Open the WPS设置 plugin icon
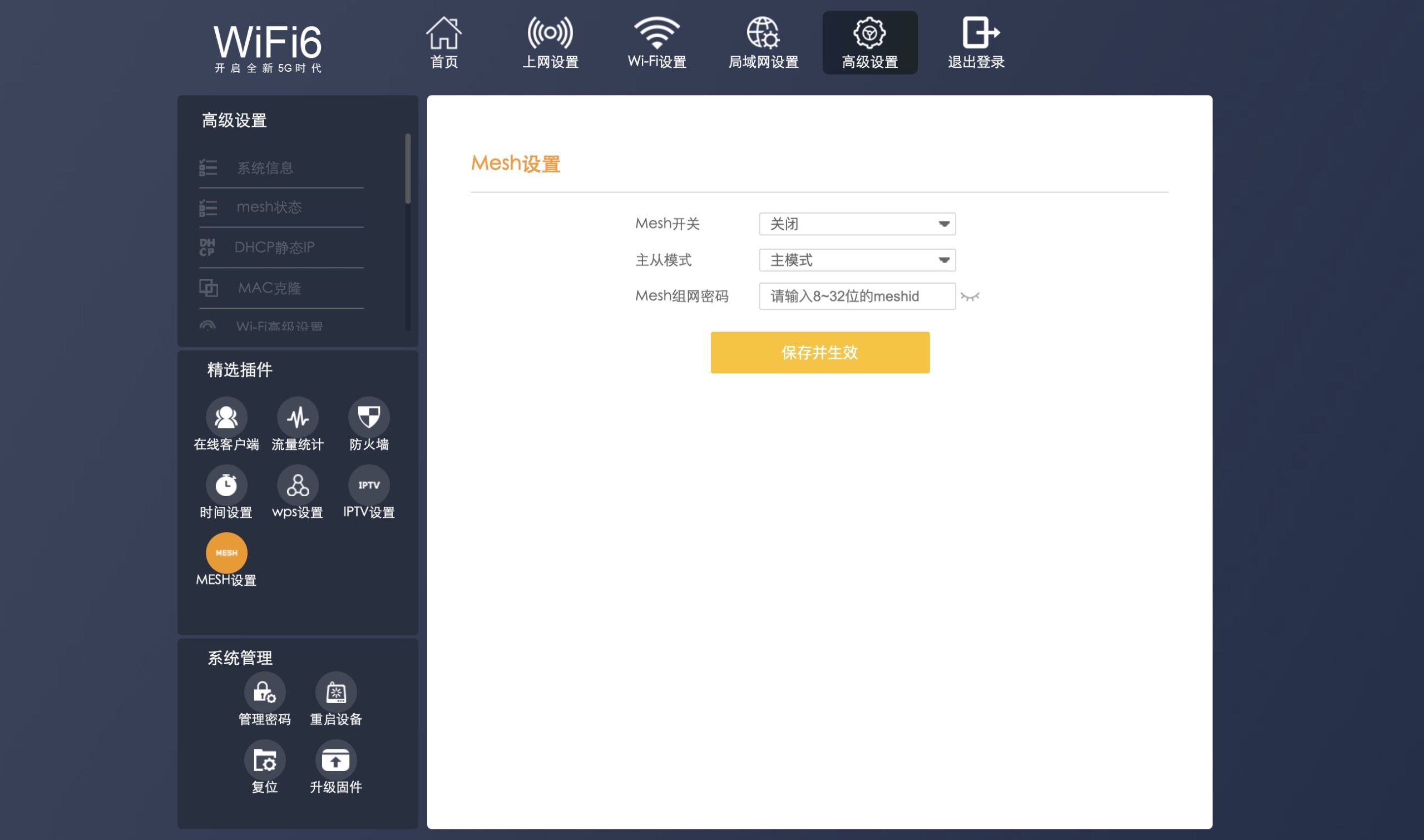Image resolution: width=1424 pixels, height=840 pixels. click(297, 485)
